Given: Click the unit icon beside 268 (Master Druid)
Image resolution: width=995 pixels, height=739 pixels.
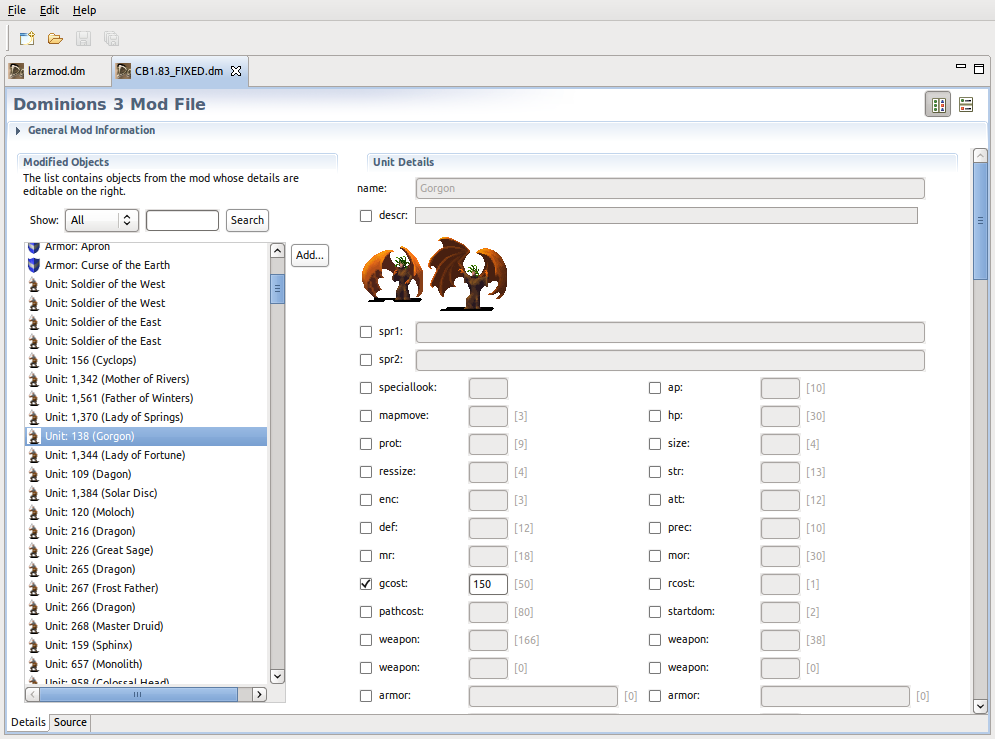Looking at the screenshot, I should (34, 627).
